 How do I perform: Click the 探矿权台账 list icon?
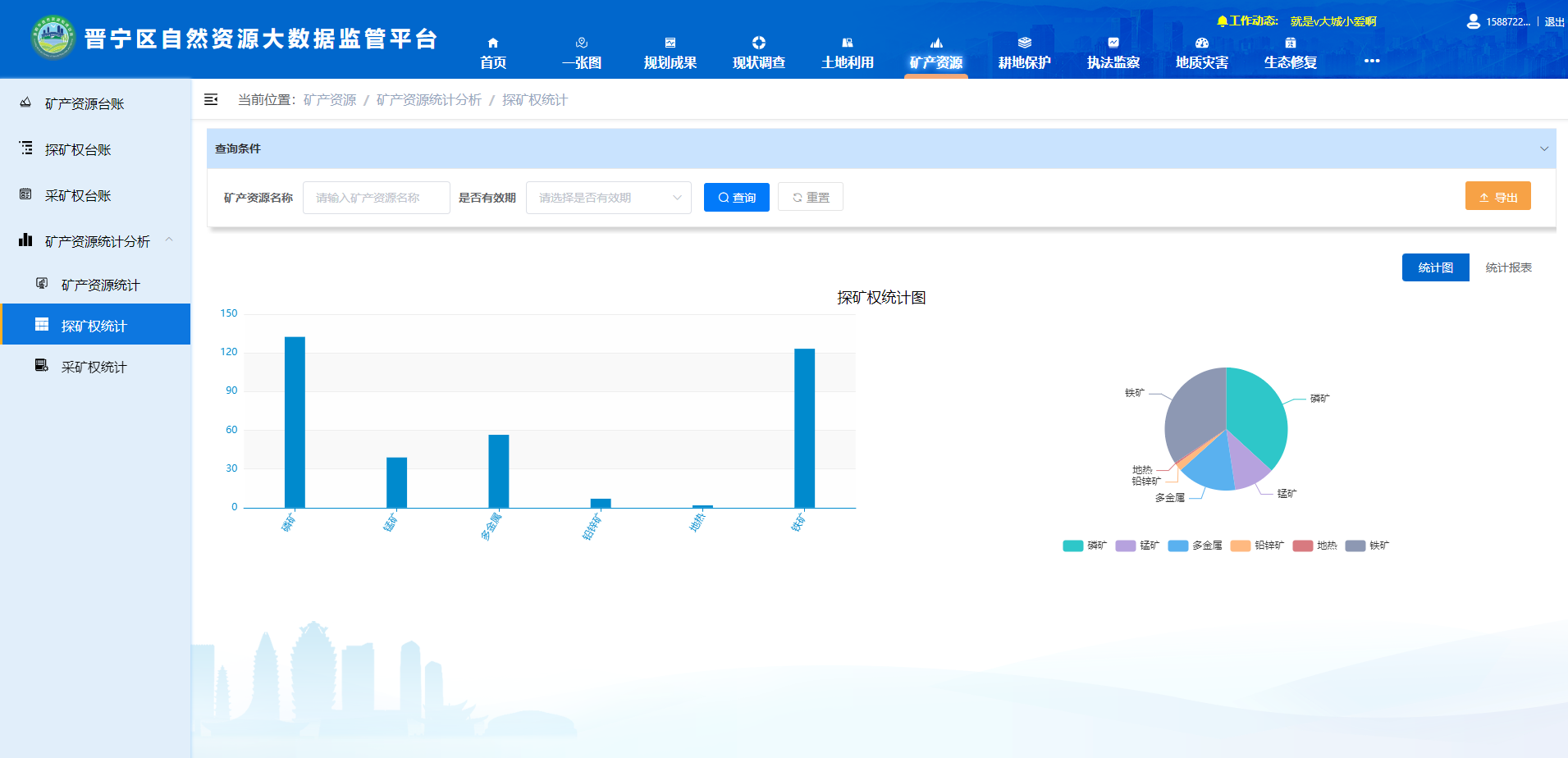pyautogui.click(x=25, y=148)
